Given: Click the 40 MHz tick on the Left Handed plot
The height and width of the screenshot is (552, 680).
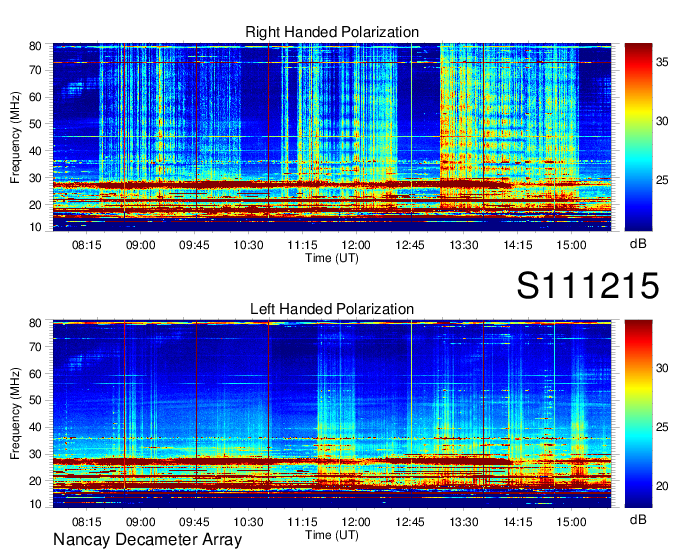Looking at the screenshot, I should point(35,427).
